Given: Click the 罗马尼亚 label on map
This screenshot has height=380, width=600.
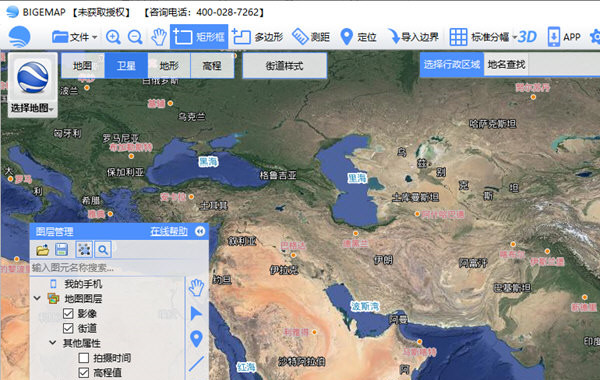Looking at the screenshot, I should click(x=121, y=138).
